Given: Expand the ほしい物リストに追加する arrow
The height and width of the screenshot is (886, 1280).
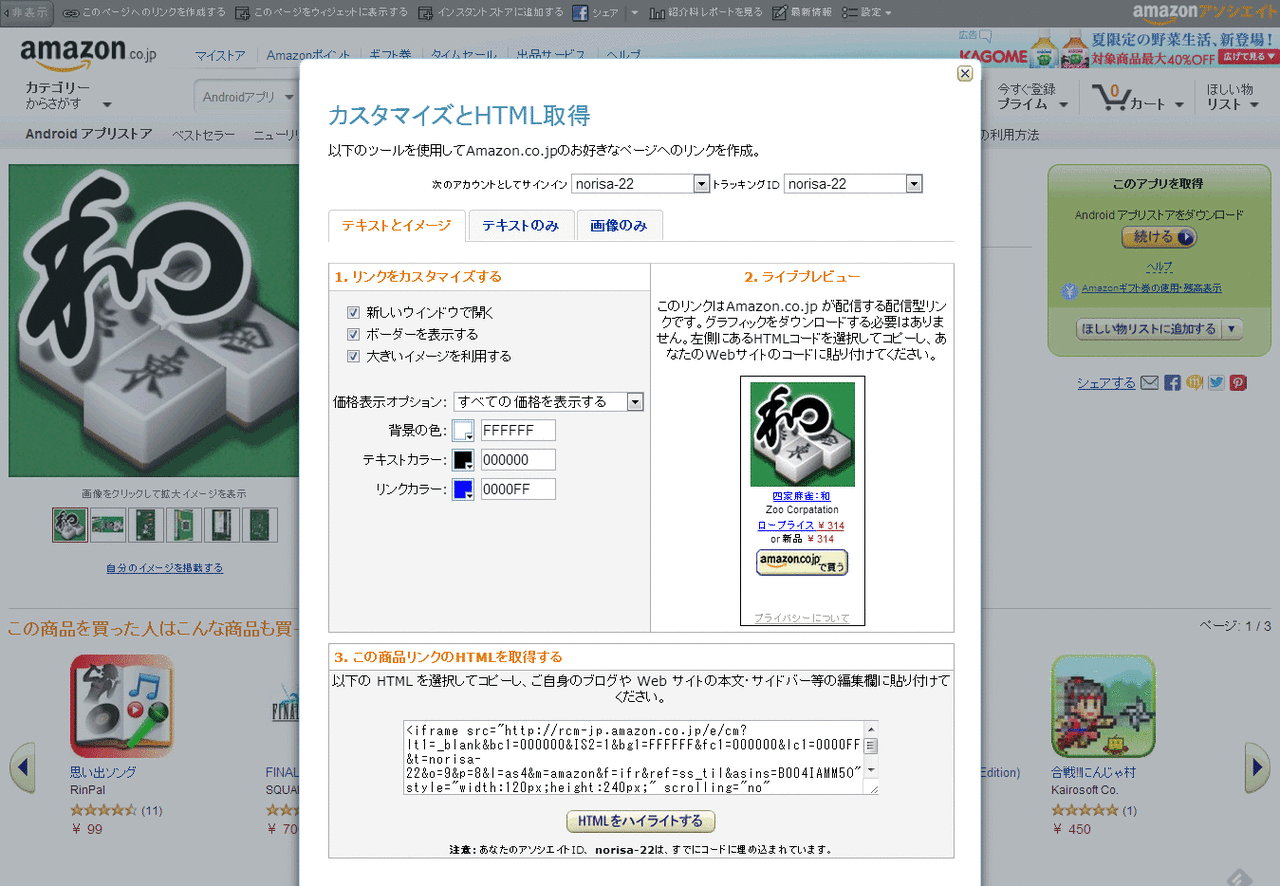Looking at the screenshot, I should click(x=1233, y=328).
